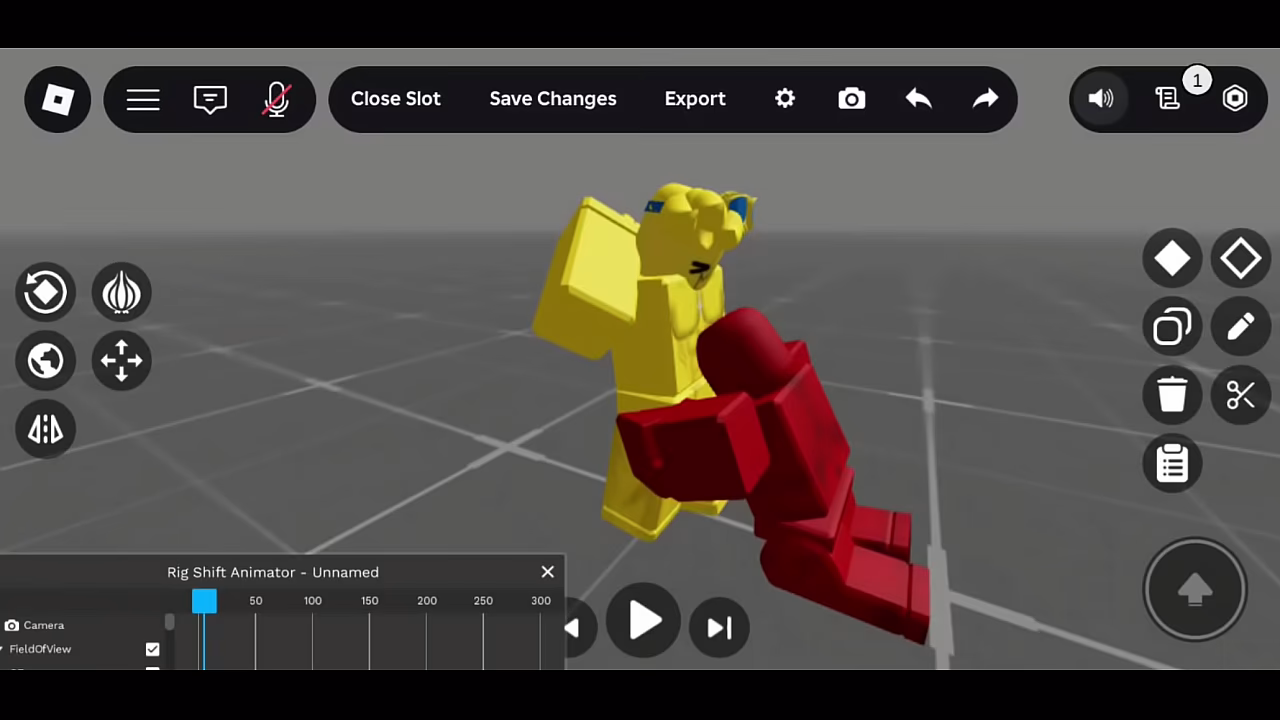Add keyframe with the filled diamond icon

click(x=1172, y=259)
